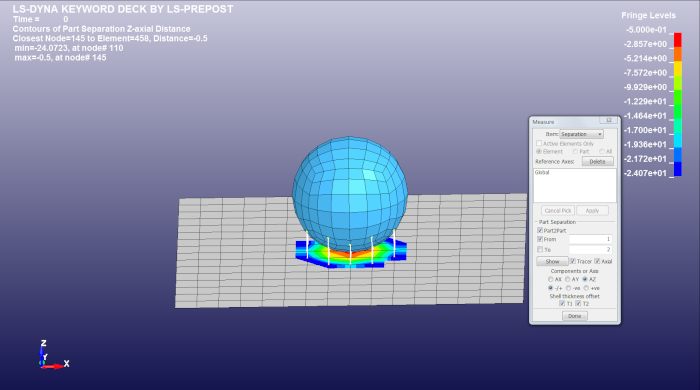The image size is (700, 390).
Task: Click the -2.407e+01 fringe value
Action: 645,173
